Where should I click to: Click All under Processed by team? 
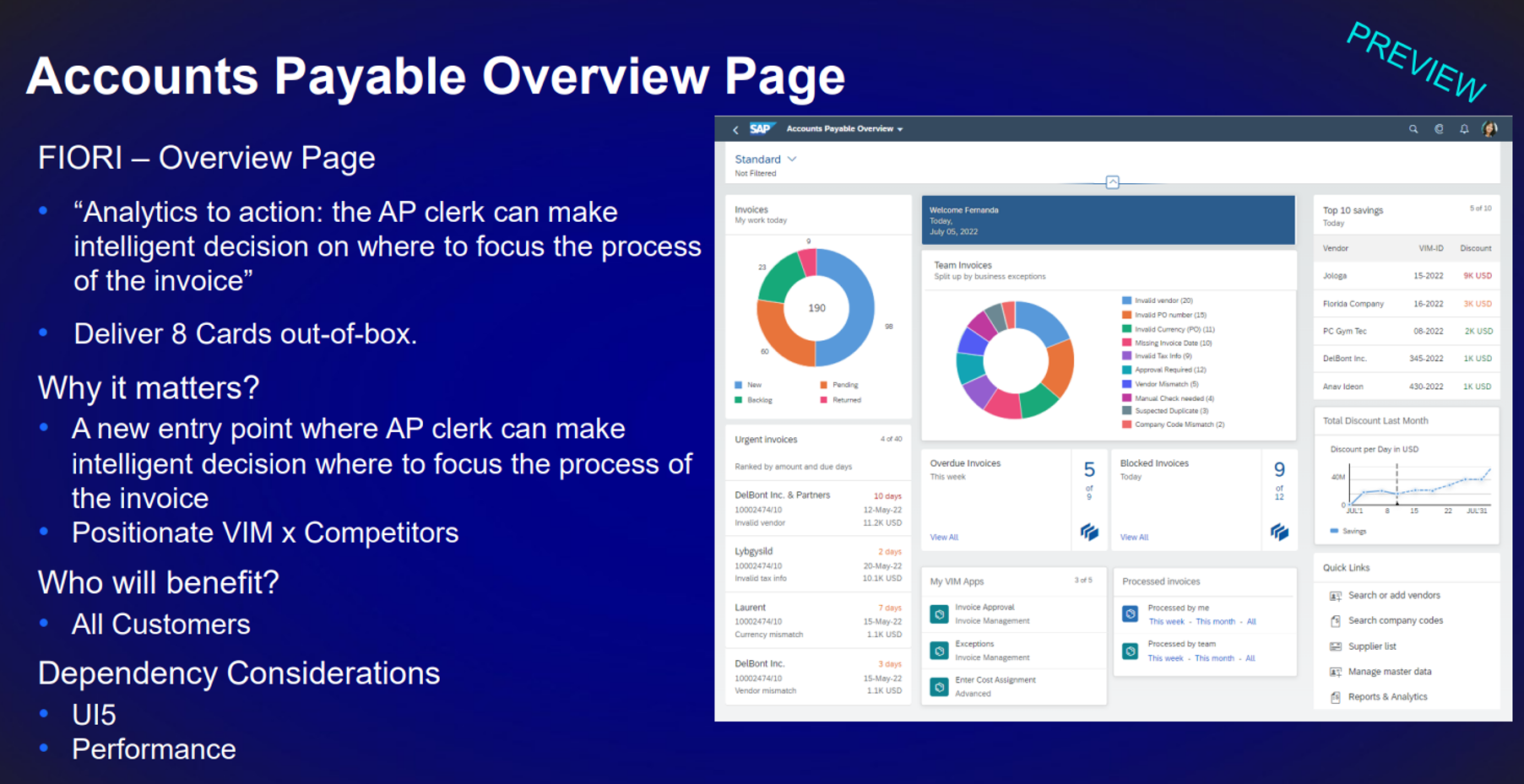tap(1250, 658)
